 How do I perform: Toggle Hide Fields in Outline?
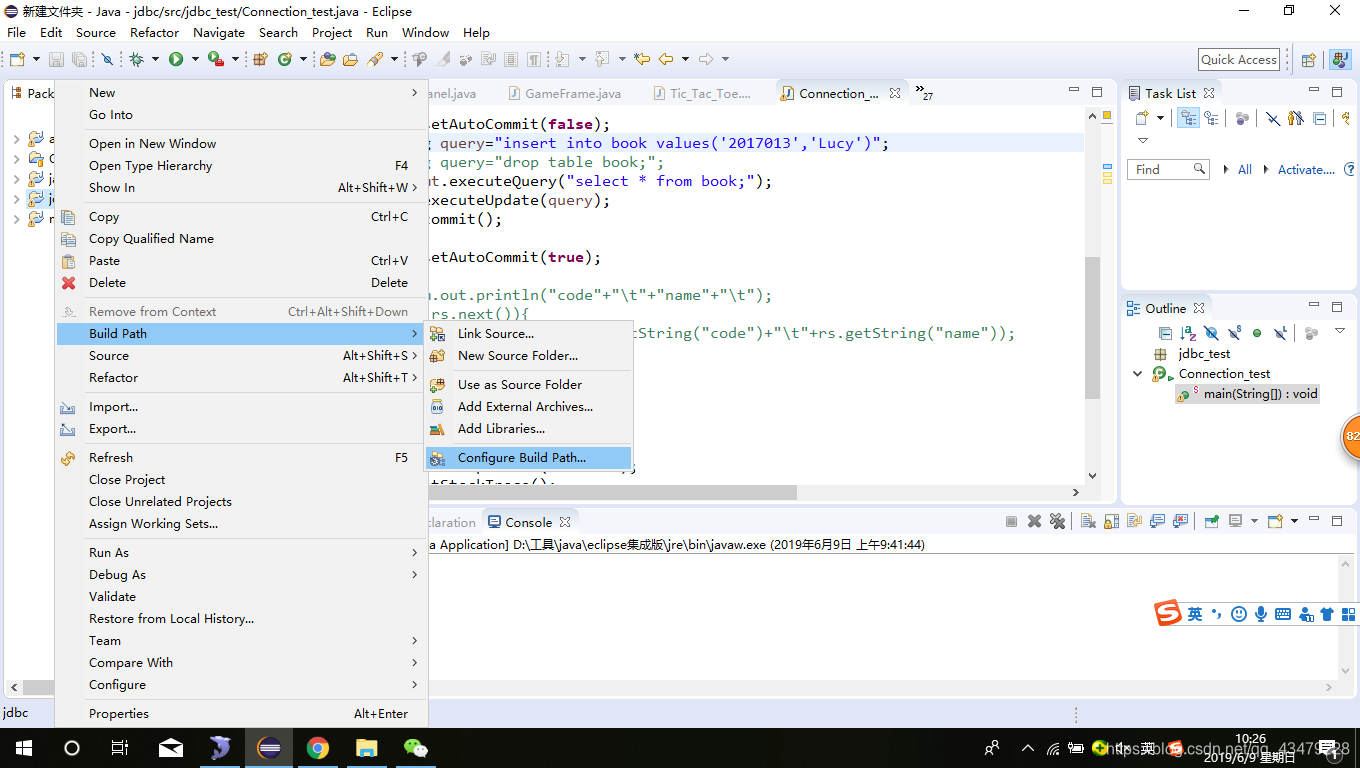[1211, 333]
